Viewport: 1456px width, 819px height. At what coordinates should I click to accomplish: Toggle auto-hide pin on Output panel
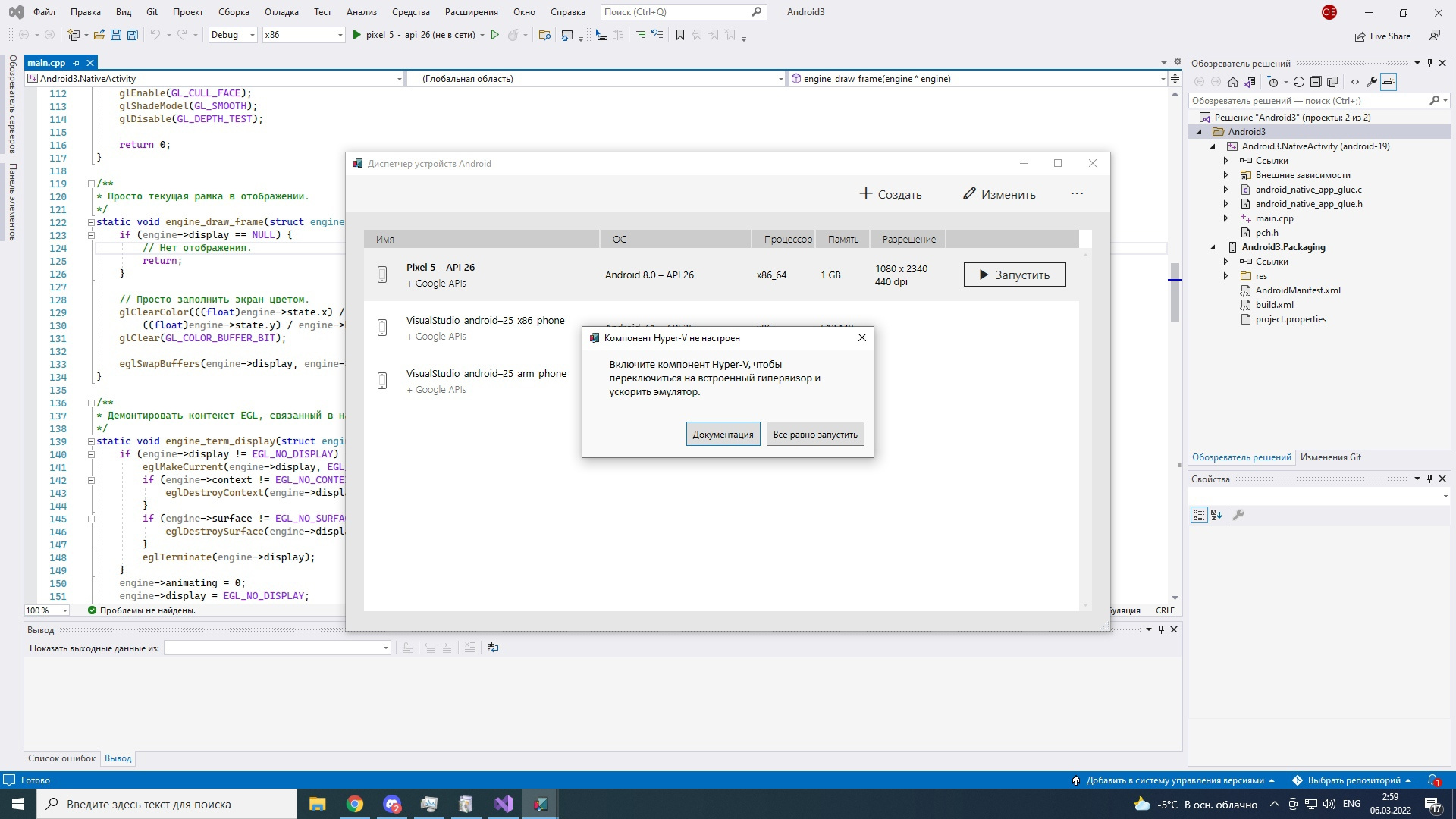1161,629
